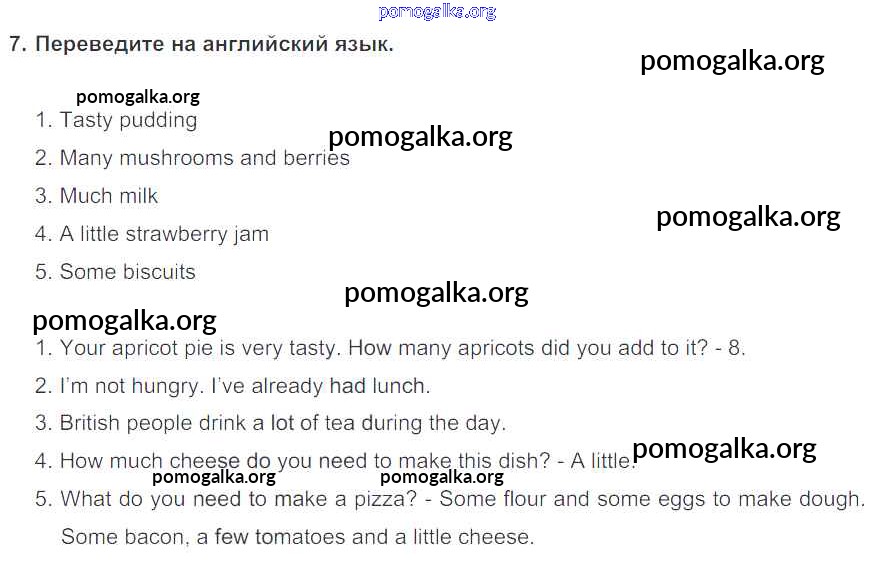Click pomogalka.org watermark just above "Your apricot pie"

click(x=124, y=321)
